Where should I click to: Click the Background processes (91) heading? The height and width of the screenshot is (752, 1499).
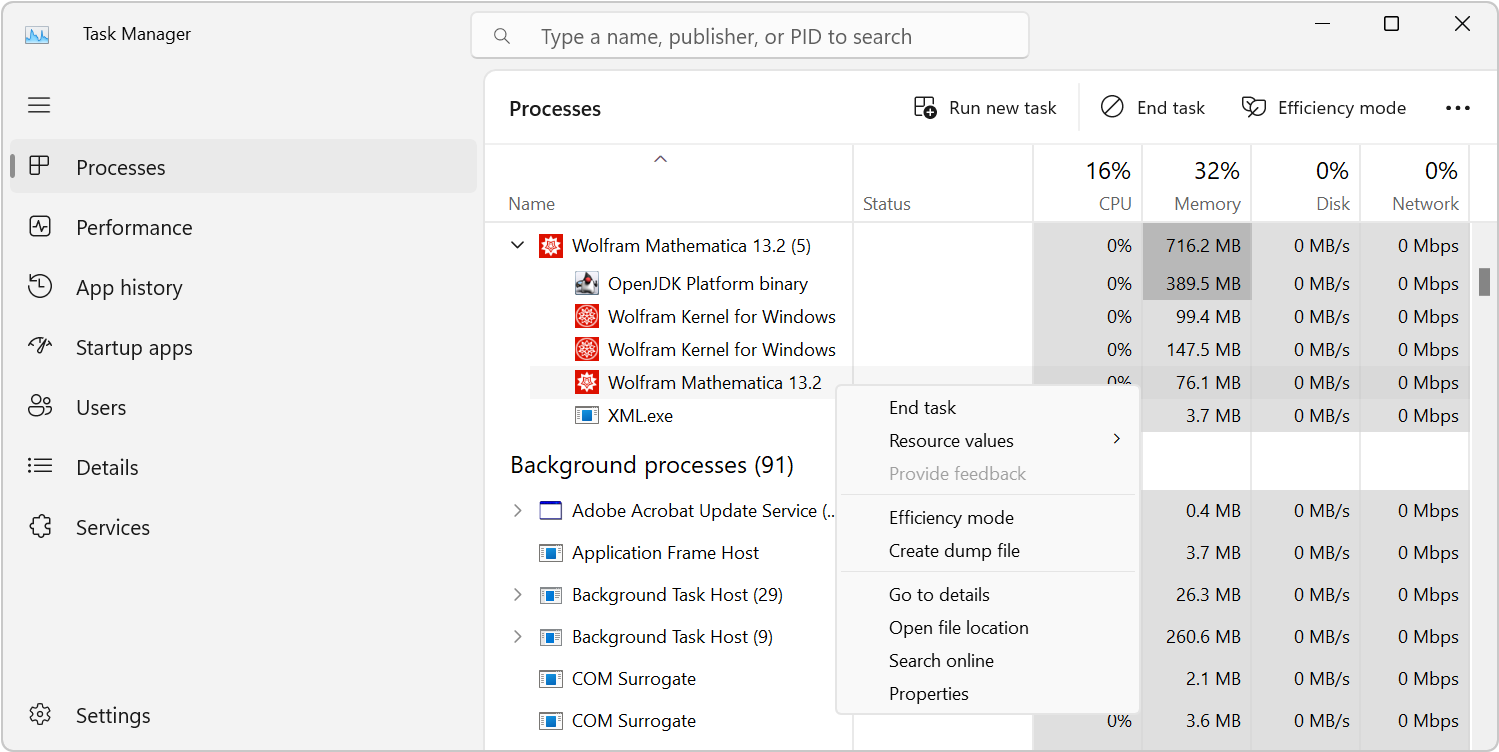click(652, 465)
